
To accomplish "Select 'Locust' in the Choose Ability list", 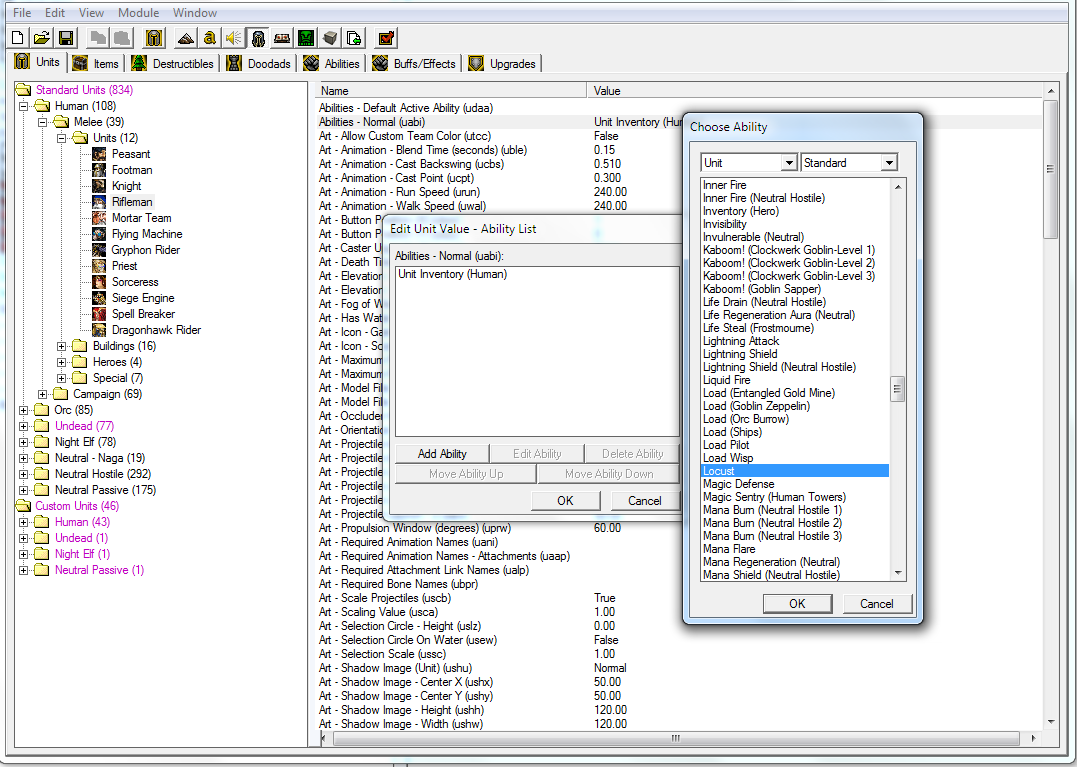I will [x=795, y=471].
